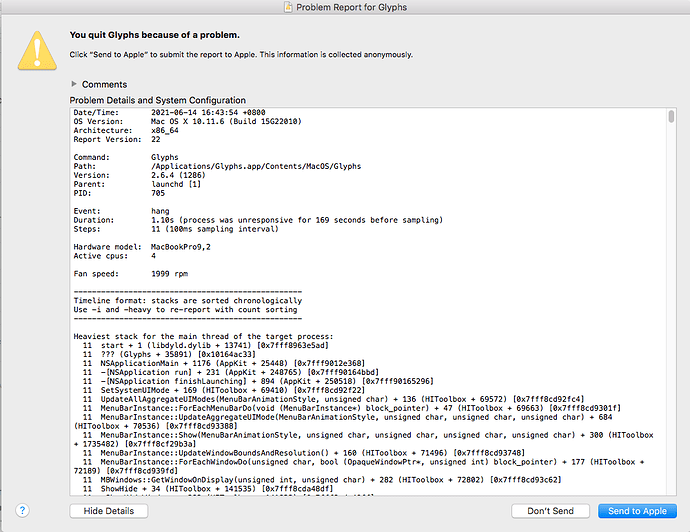Click the 'You quit Glyphs because of a problem' heading
Screen dimensions: 690x532
[x=154, y=35]
